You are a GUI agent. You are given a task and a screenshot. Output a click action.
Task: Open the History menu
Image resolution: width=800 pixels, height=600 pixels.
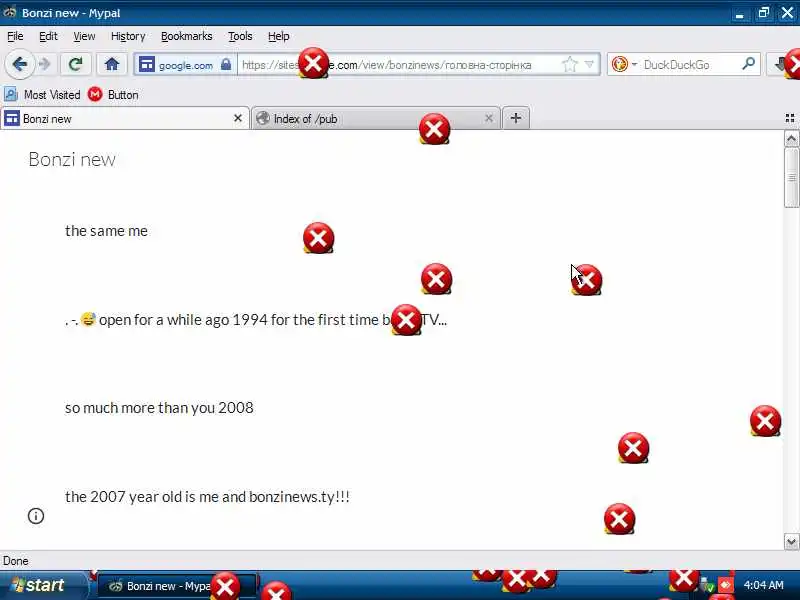point(128,36)
